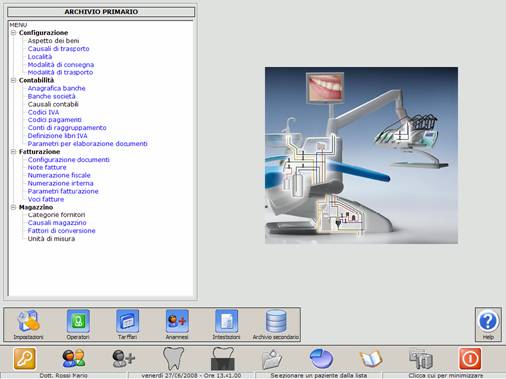Open the folder documents icon

coord(272,359)
